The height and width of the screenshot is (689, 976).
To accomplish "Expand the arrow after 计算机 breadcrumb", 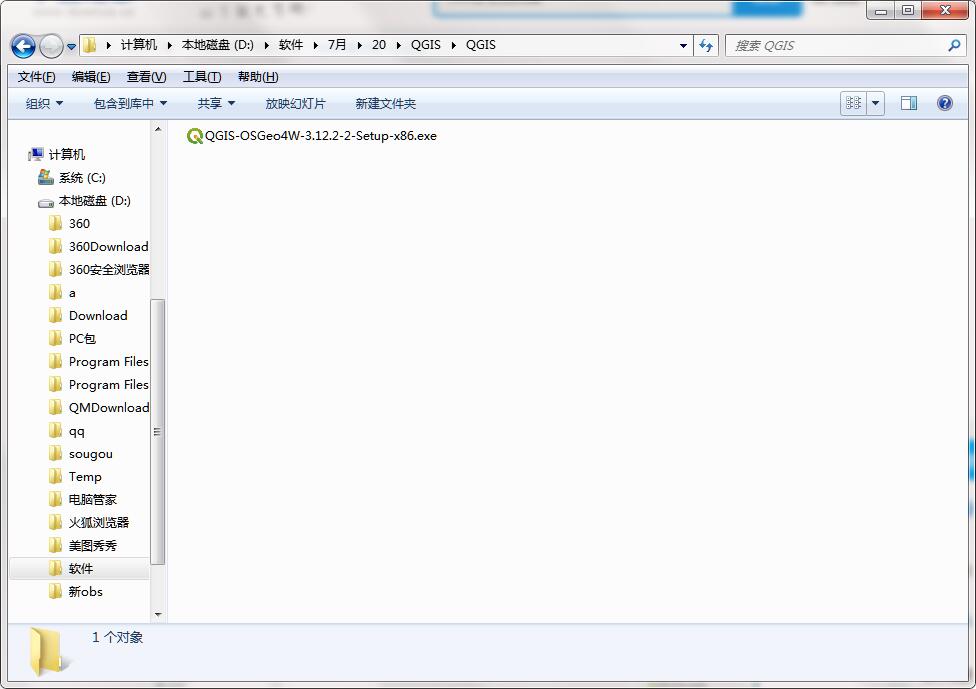I will (170, 45).
